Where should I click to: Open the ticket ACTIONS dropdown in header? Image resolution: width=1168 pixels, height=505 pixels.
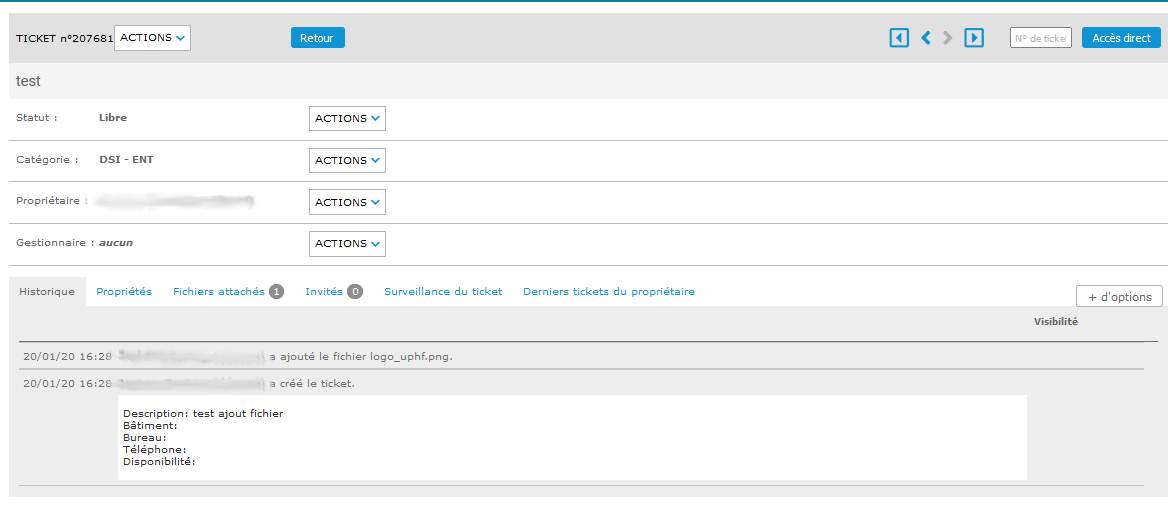153,38
